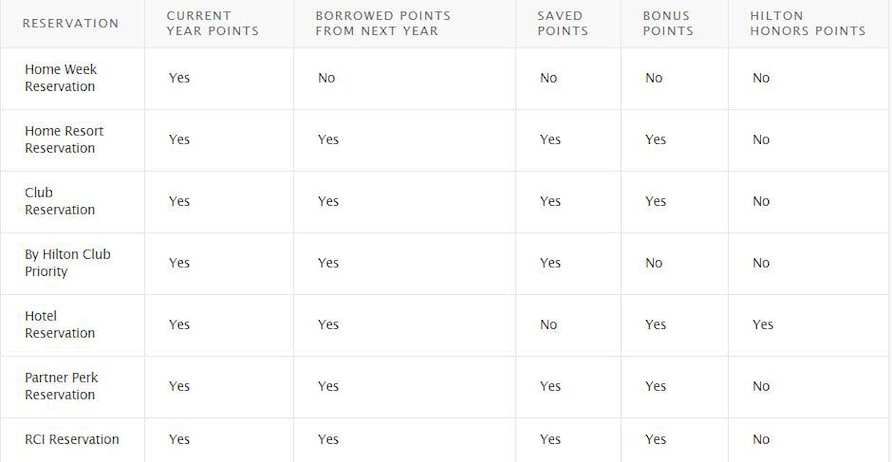
Task: Click Yes under Current Year Points for Home Week
Action: coord(179,78)
